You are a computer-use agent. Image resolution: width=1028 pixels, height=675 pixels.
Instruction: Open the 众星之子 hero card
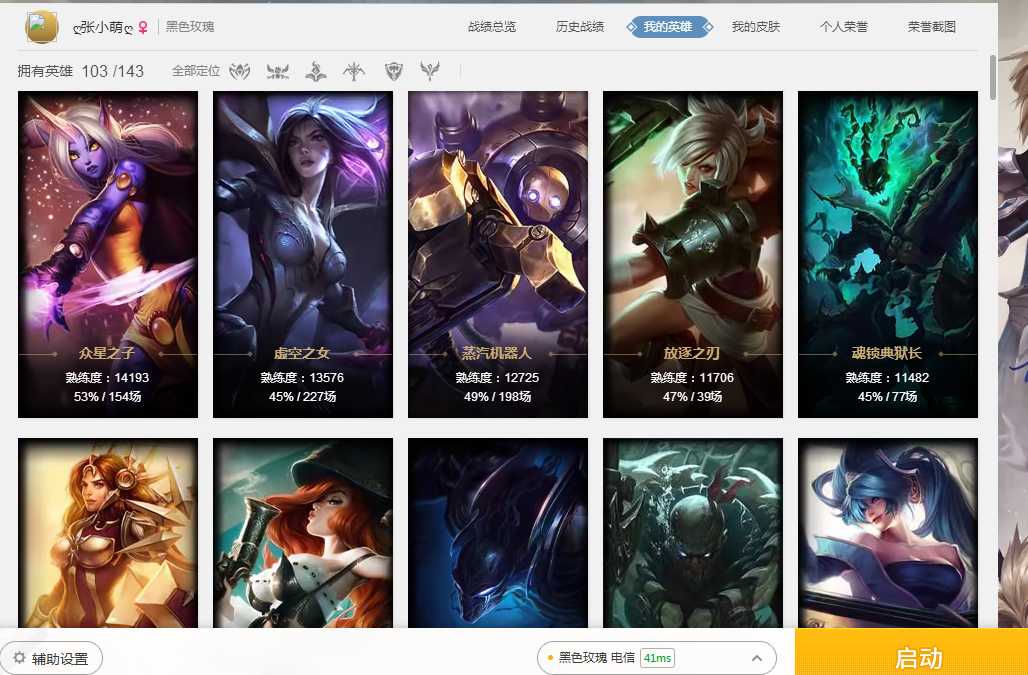coord(108,254)
